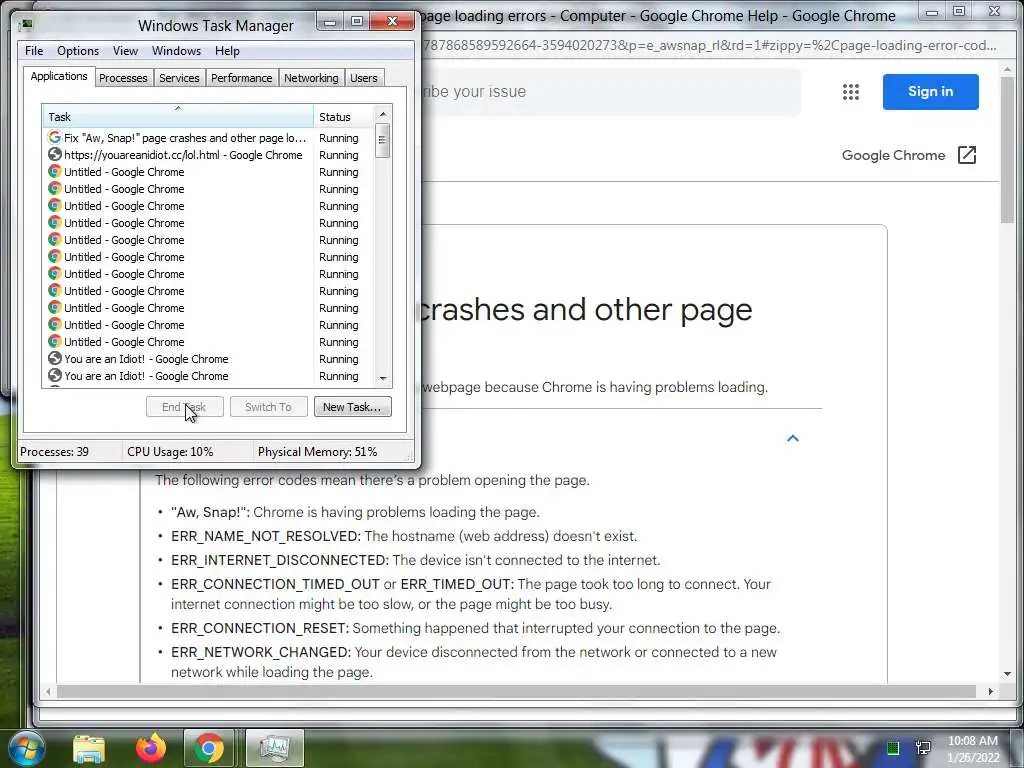Open the Windows menu in Task Manager
The height and width of the screenshot is (768, 1024).
click(x=176, y=51)
